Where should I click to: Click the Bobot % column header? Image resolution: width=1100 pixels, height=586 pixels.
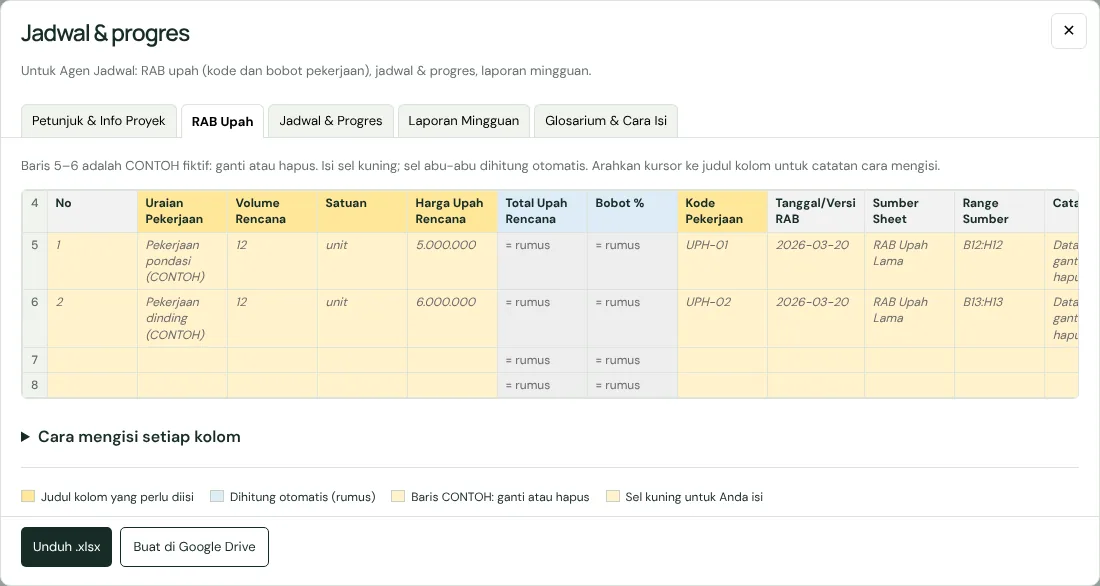tap(632, 211)
